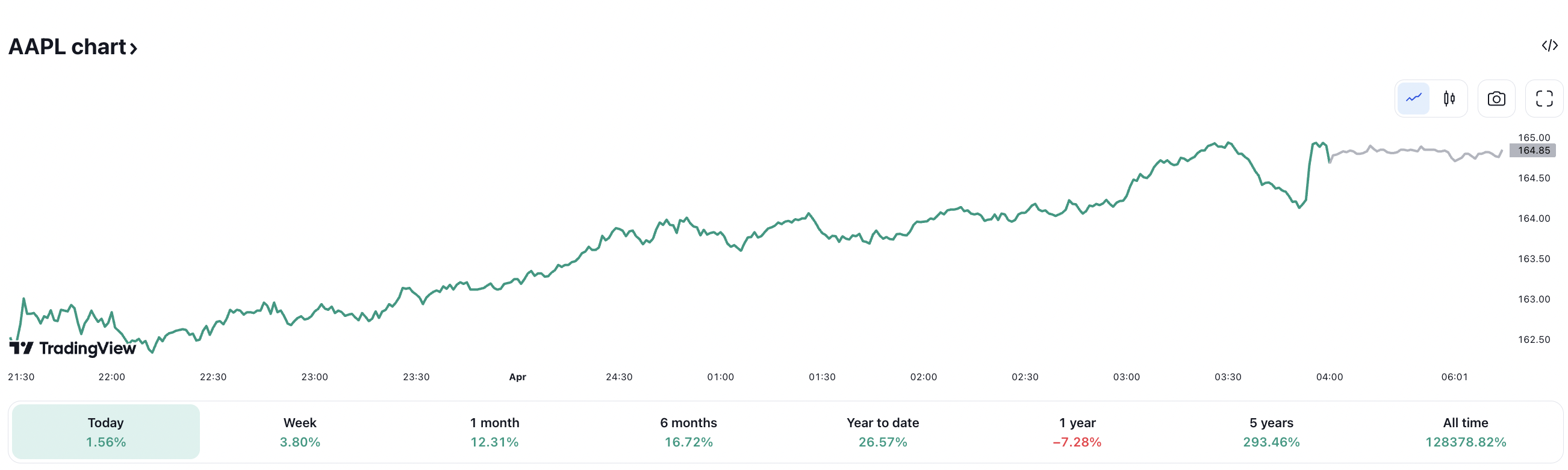Open chart in fullscreen mode
The width and height of the screenshot is (1568, 470).
pyautogui.click(x=1544, y=99)
